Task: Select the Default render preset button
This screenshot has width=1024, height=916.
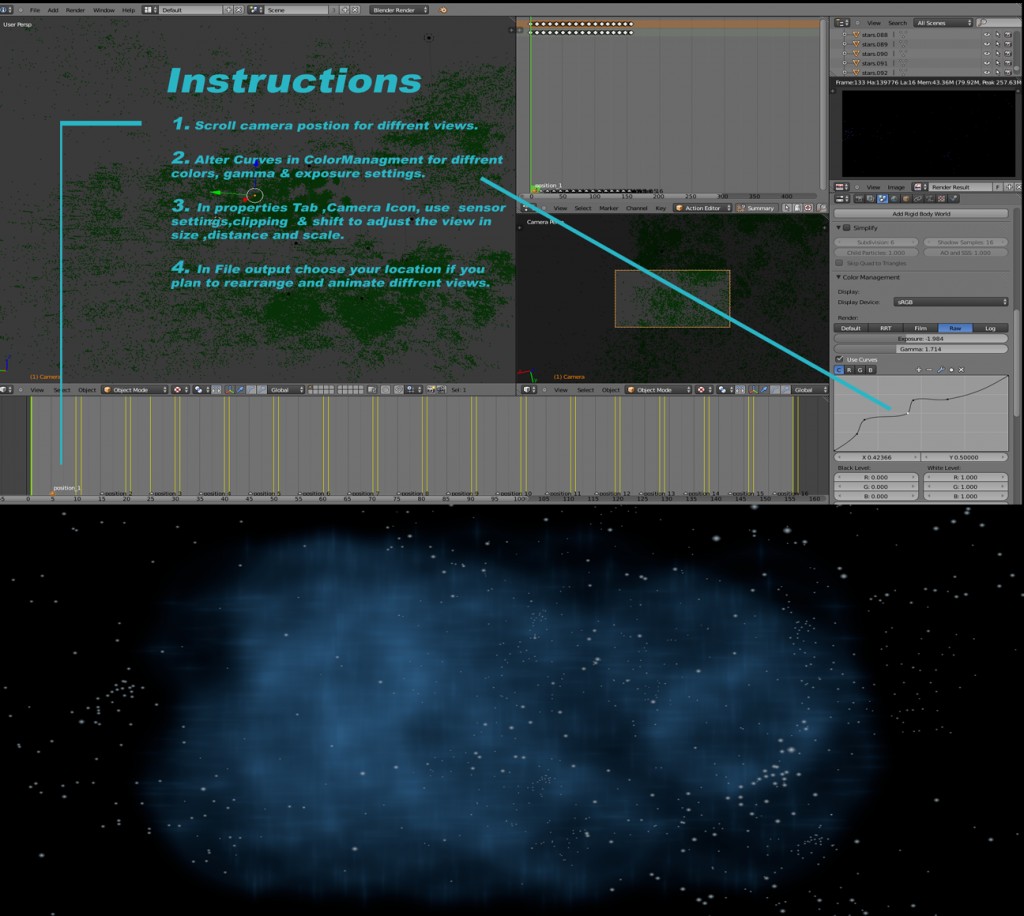Action: tap(851, 328)
